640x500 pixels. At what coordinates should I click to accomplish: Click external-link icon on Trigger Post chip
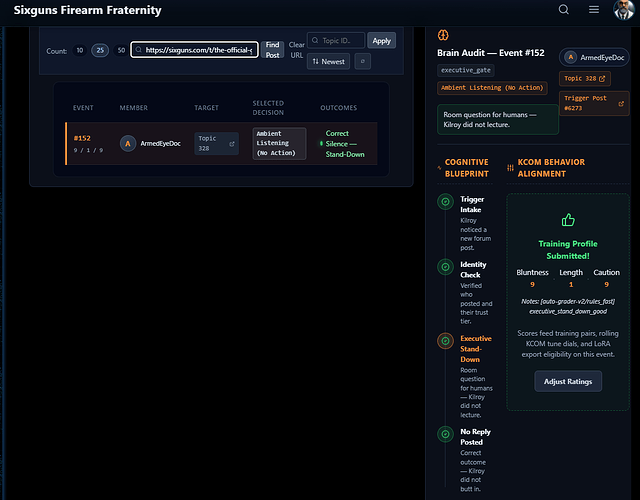click(621, 104)
